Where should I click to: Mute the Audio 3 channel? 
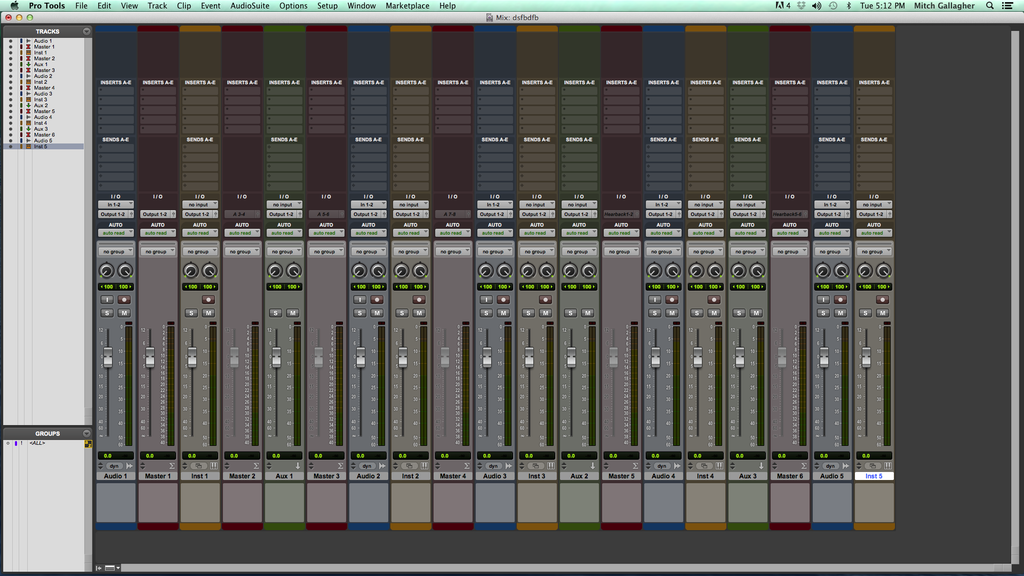click(504, 311)
